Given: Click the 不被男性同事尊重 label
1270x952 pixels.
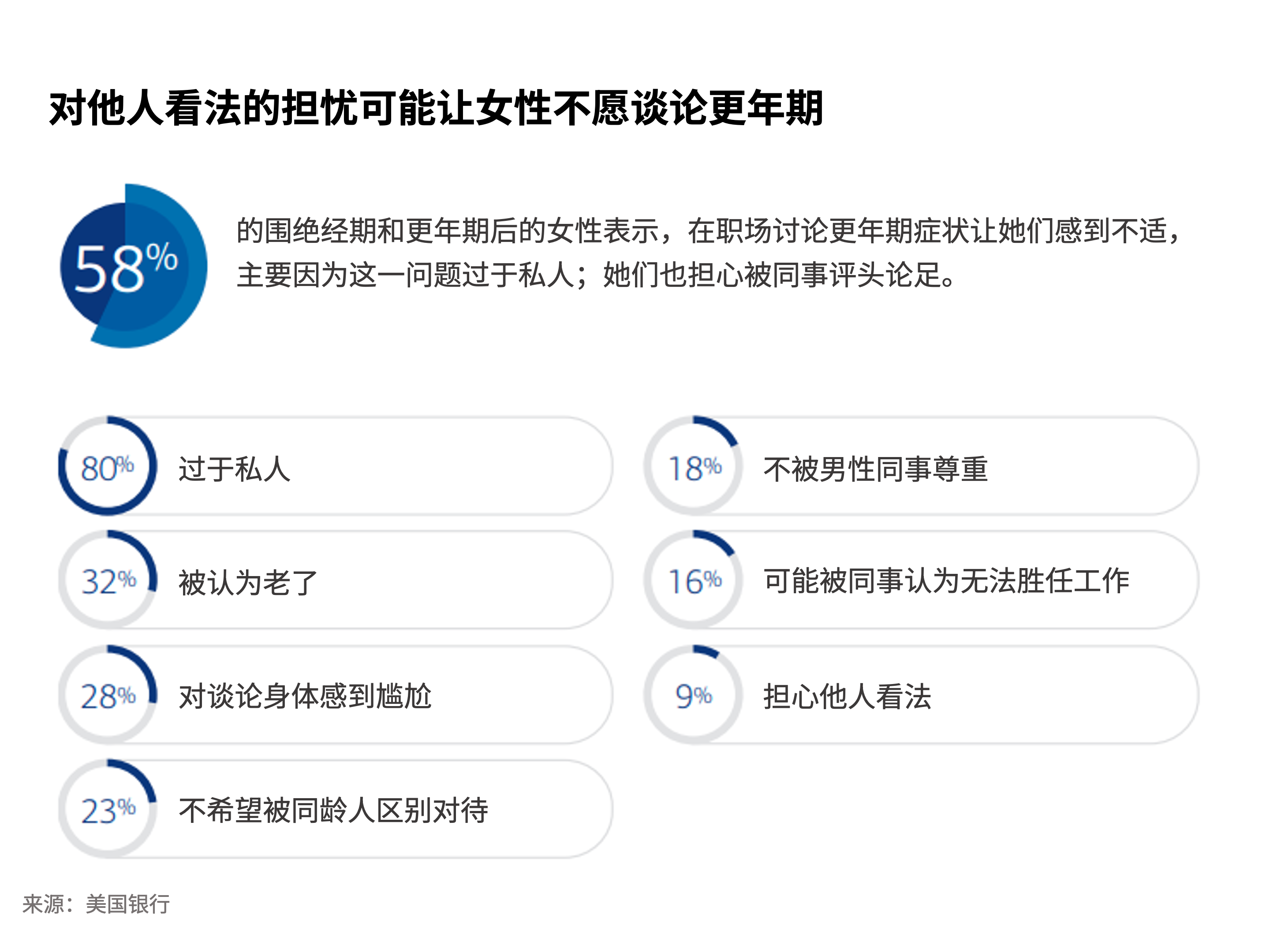Looking at the screenshot, I should click(876, 469).
